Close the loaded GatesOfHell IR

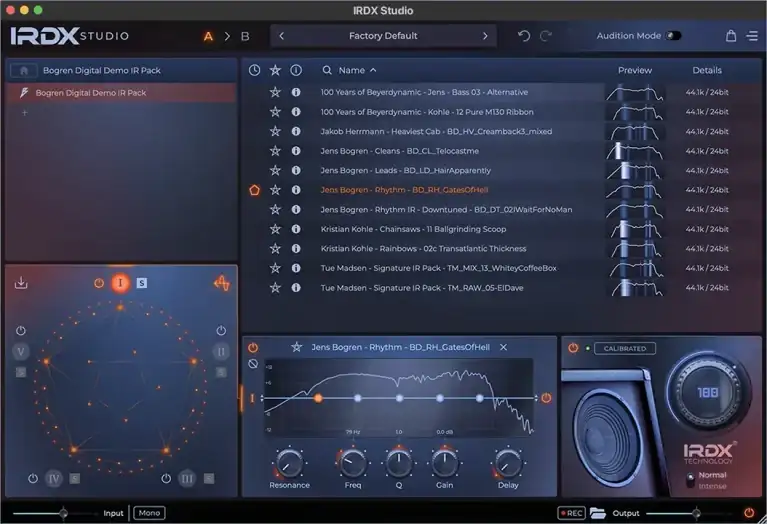click(x=503, y=347)
